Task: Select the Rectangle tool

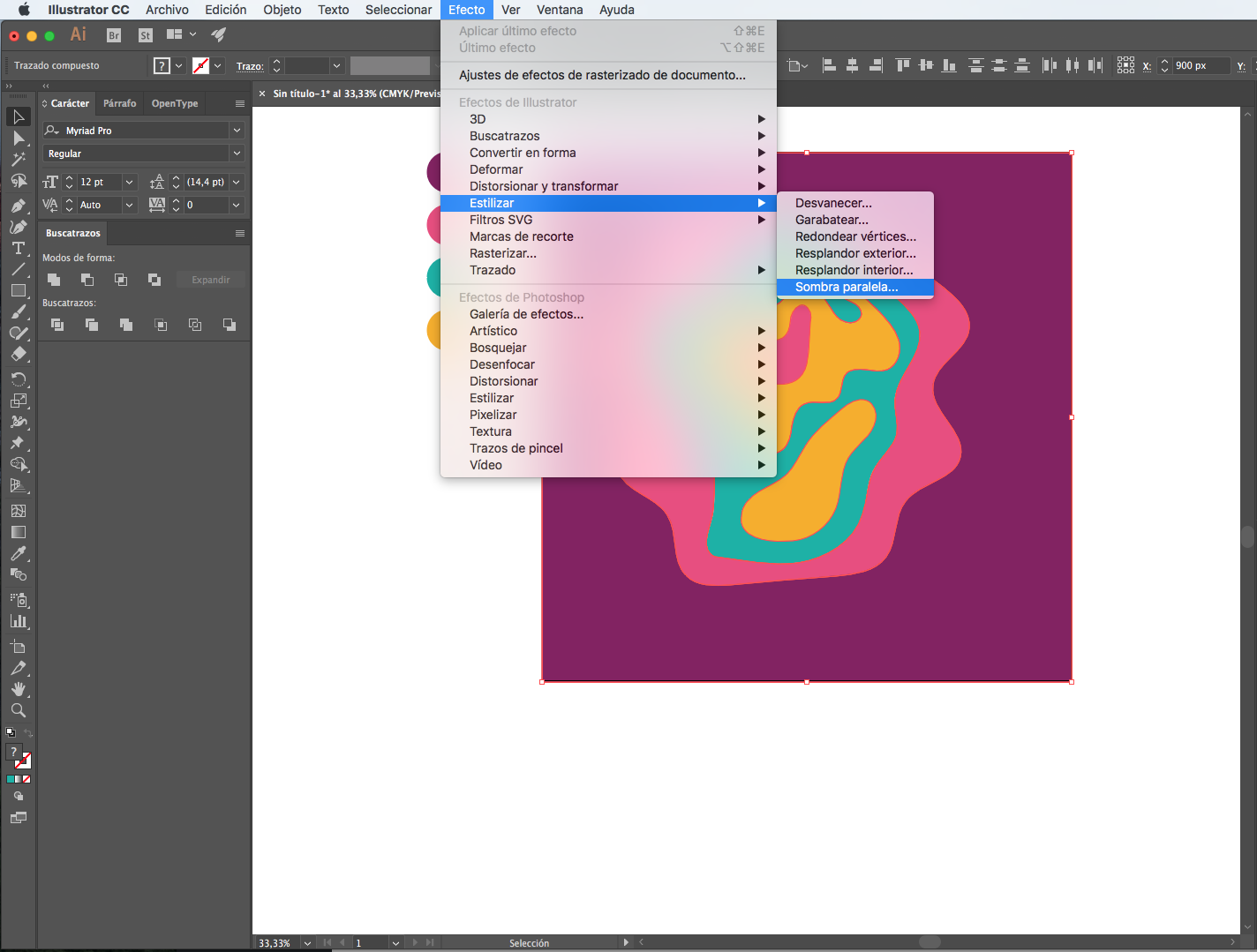Action: click(18, 290)
